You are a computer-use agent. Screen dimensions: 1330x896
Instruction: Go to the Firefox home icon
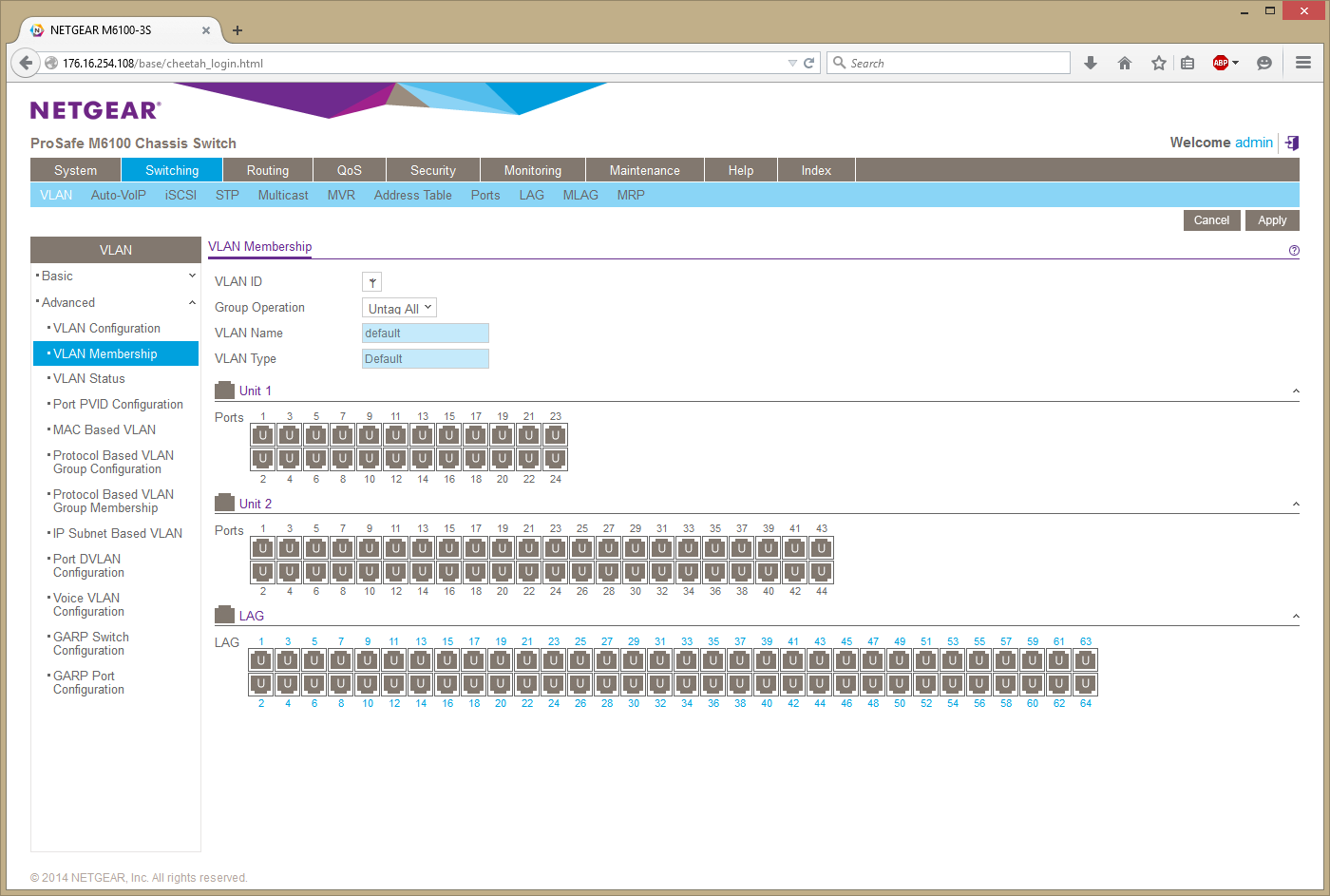[1125, 63]
